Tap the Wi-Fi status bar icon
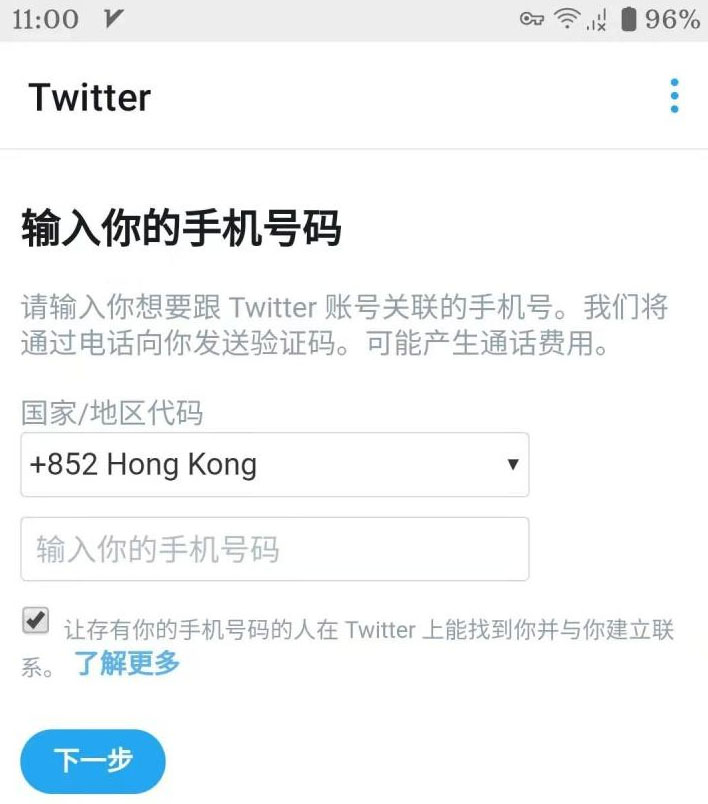Screen dimensions: 708x804 click(x=567, y=19)
